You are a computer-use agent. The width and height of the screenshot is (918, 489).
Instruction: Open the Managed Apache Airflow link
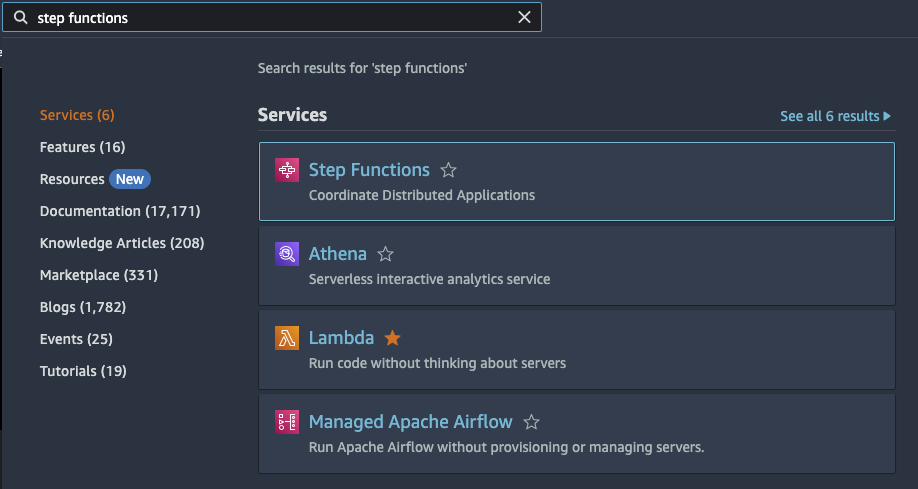point(410,422)
